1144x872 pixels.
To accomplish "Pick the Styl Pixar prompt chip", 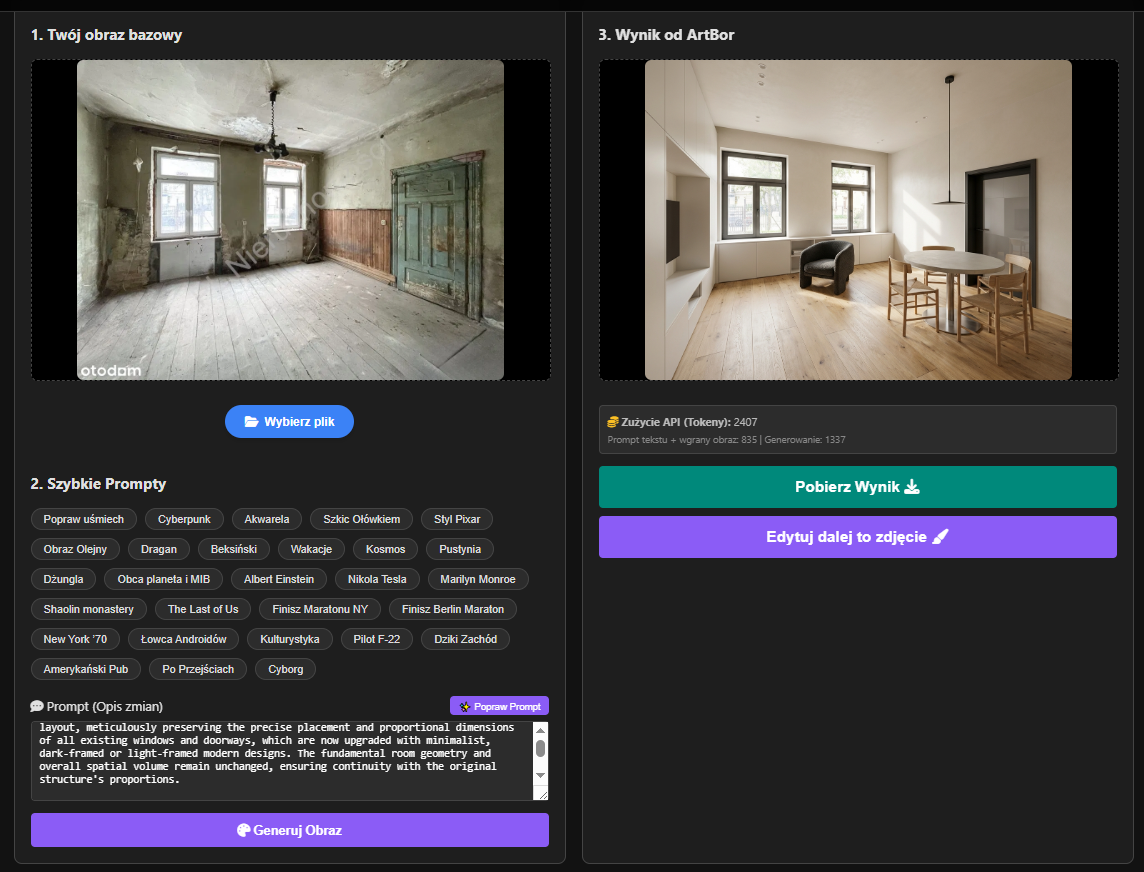I will (457, 519).
